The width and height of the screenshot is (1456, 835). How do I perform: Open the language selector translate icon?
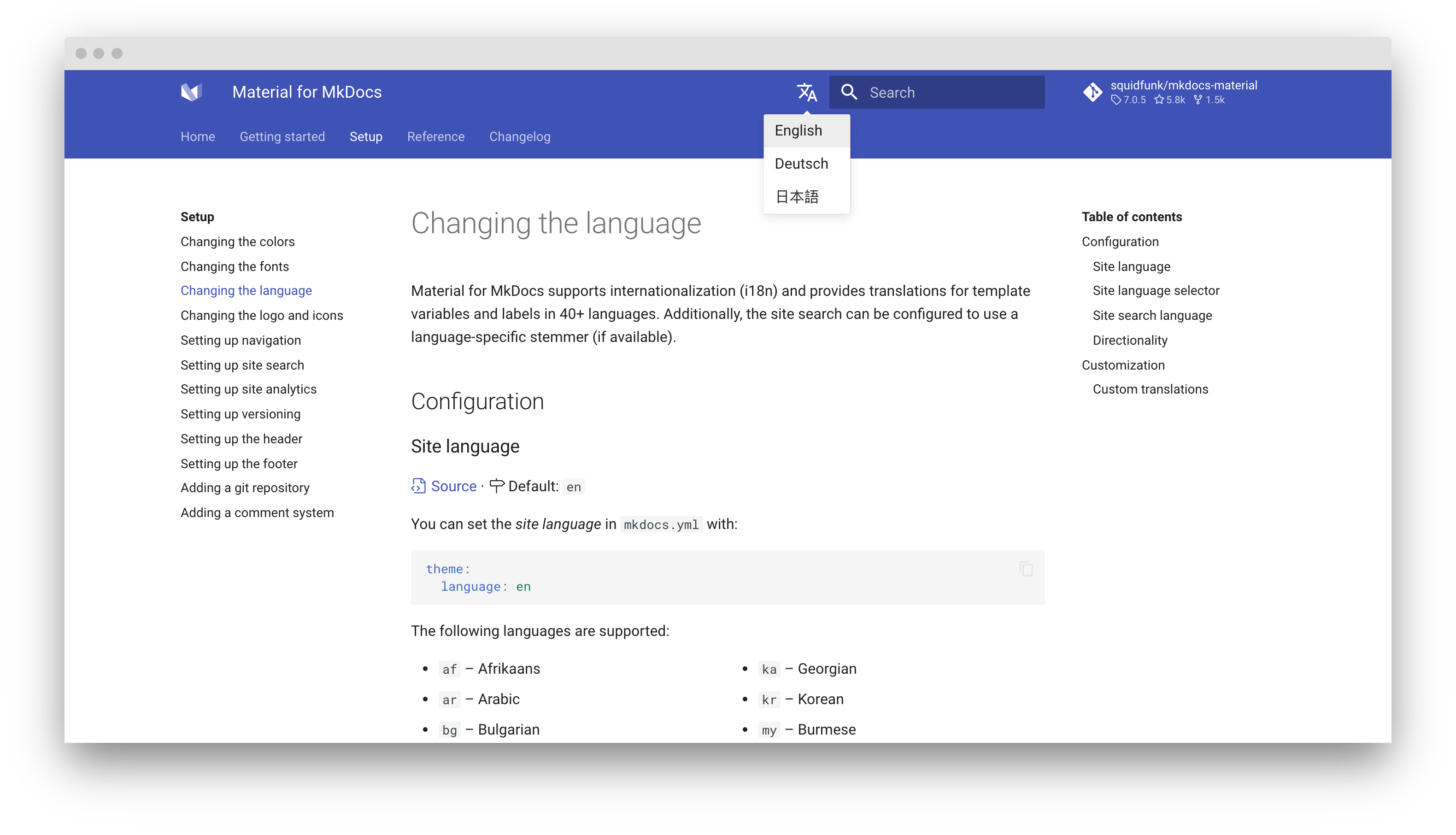pyautogui.click(x=806, y=92)
